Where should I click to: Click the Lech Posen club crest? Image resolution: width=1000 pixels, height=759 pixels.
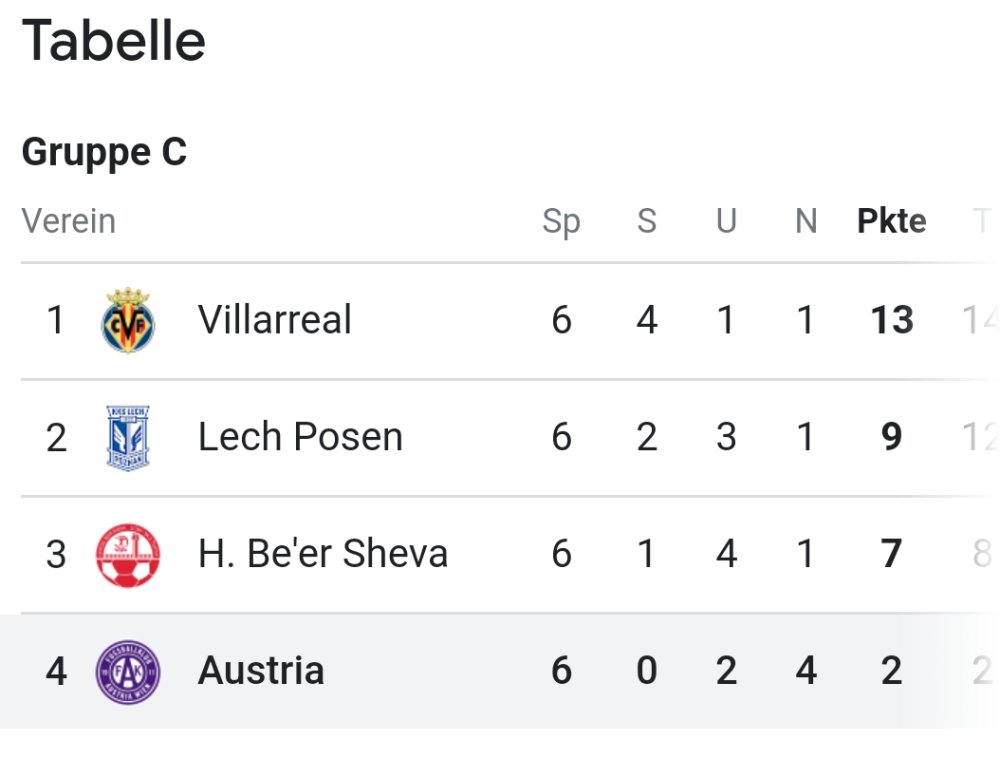pyautogui.click(x=128, y=437)
